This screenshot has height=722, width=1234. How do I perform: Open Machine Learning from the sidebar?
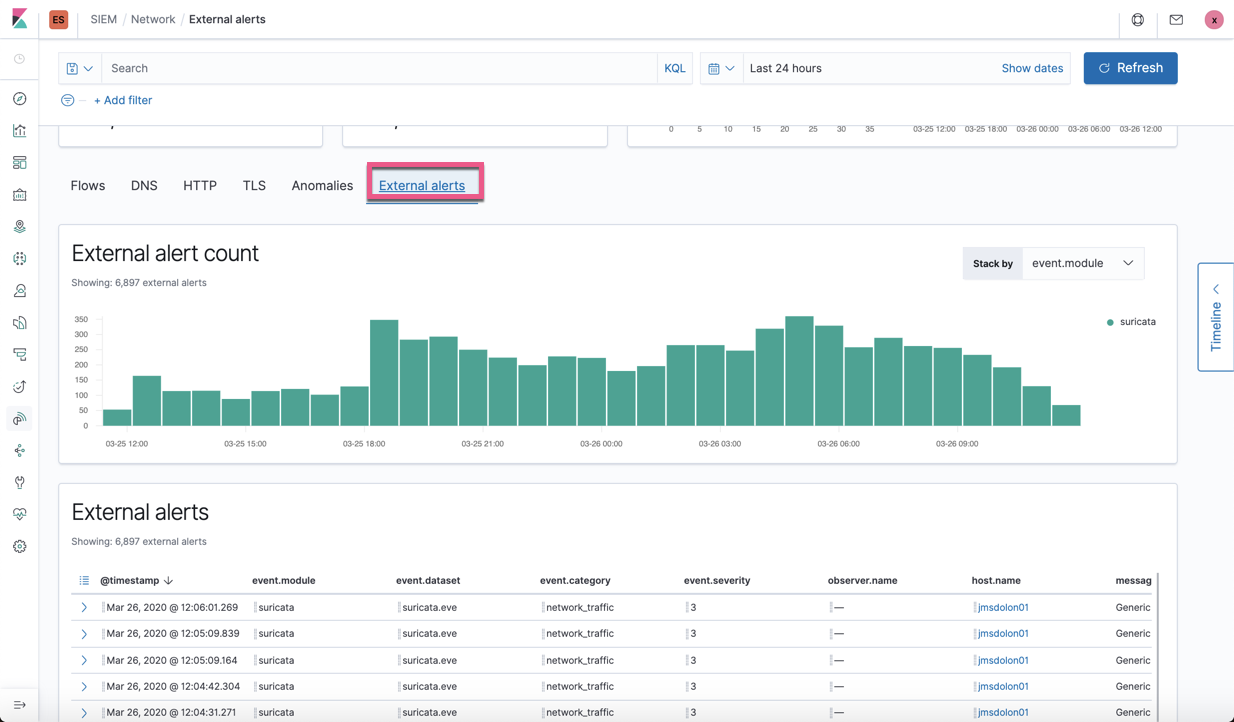click(x=19, y=259)
